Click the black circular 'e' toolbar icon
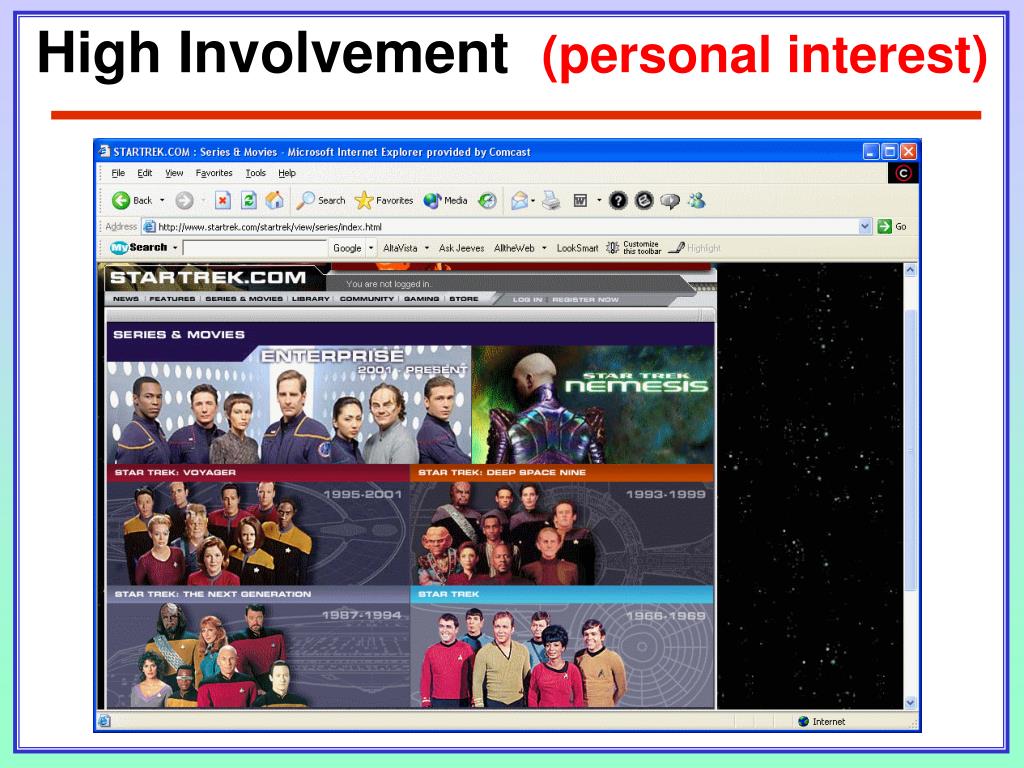This screenshot has width=1024, height=768. tap(644, 200)
